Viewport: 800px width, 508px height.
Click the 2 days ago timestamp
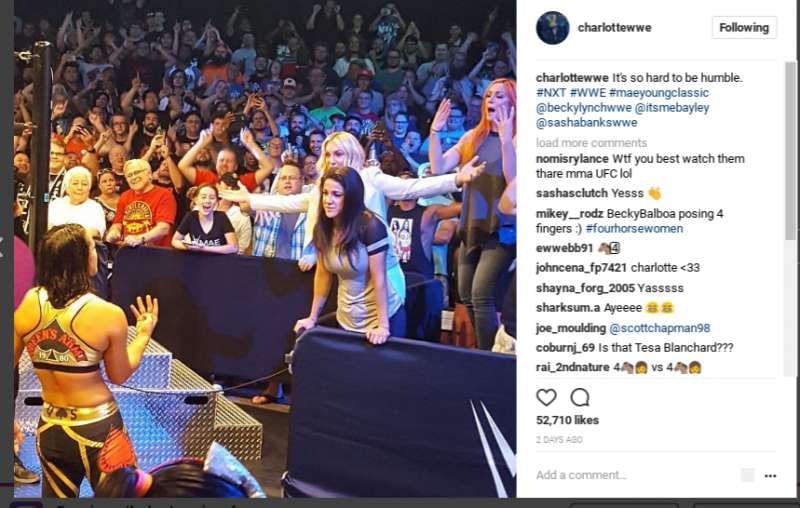559,440
